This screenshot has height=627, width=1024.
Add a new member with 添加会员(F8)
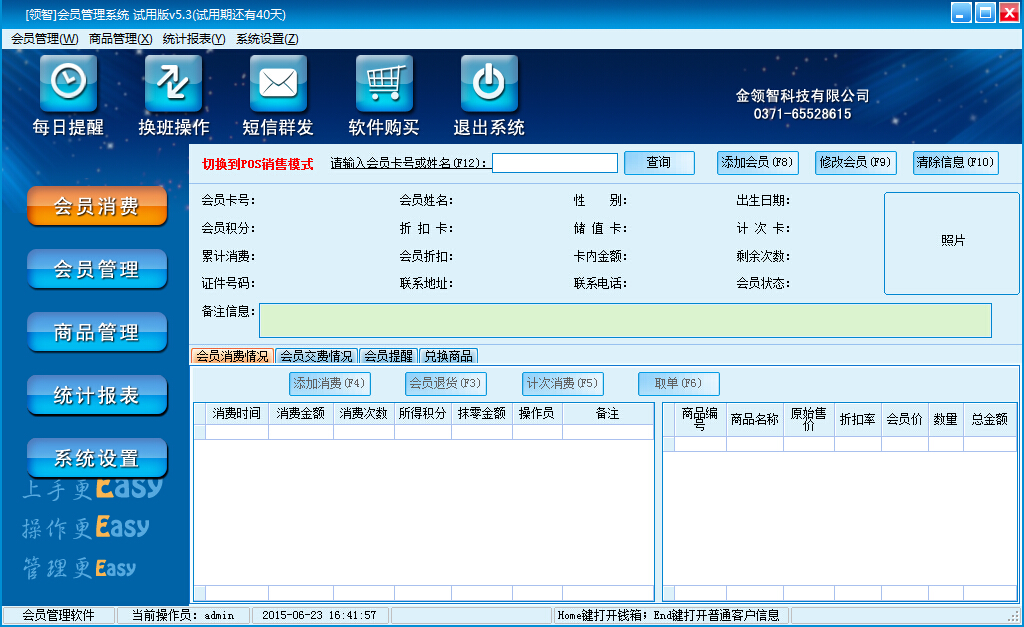click(x=757, y=163)
